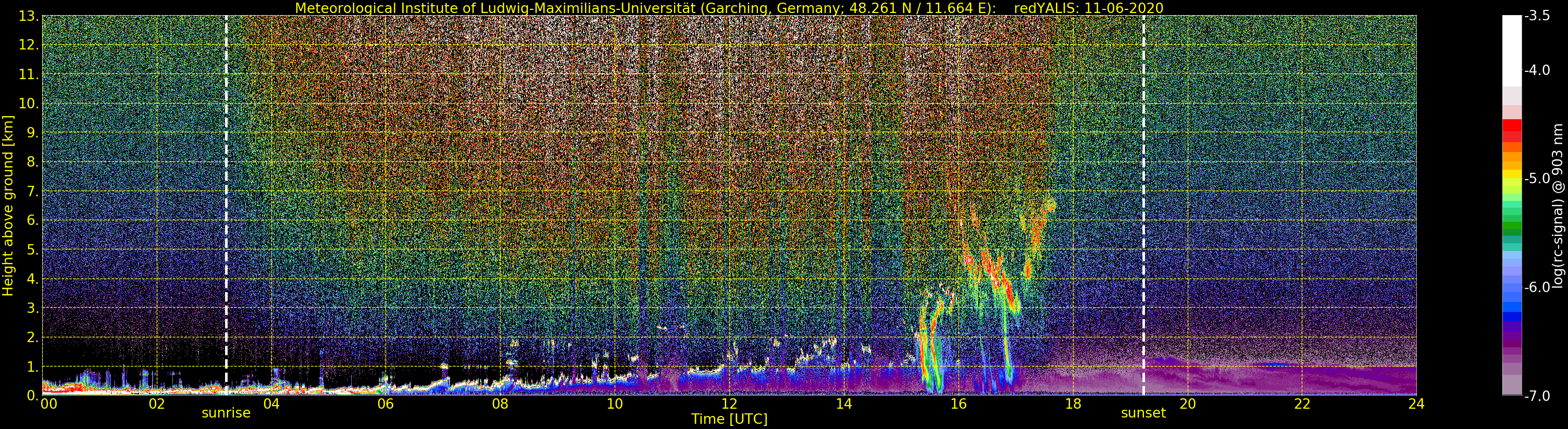Click the '-4.0' colorbar tick label
The width and height of the screenshot is (1568, 429).
pyautogui.click(x=1537, y=70)
